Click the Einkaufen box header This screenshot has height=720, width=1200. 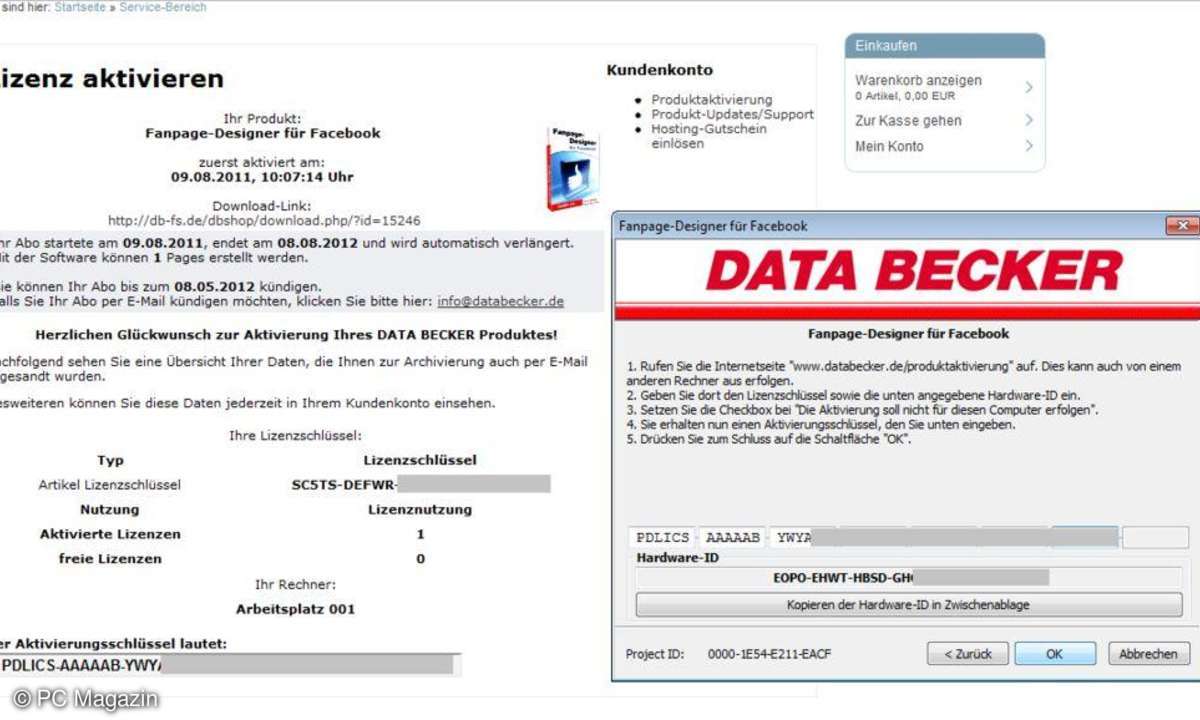tap(945, 46)
